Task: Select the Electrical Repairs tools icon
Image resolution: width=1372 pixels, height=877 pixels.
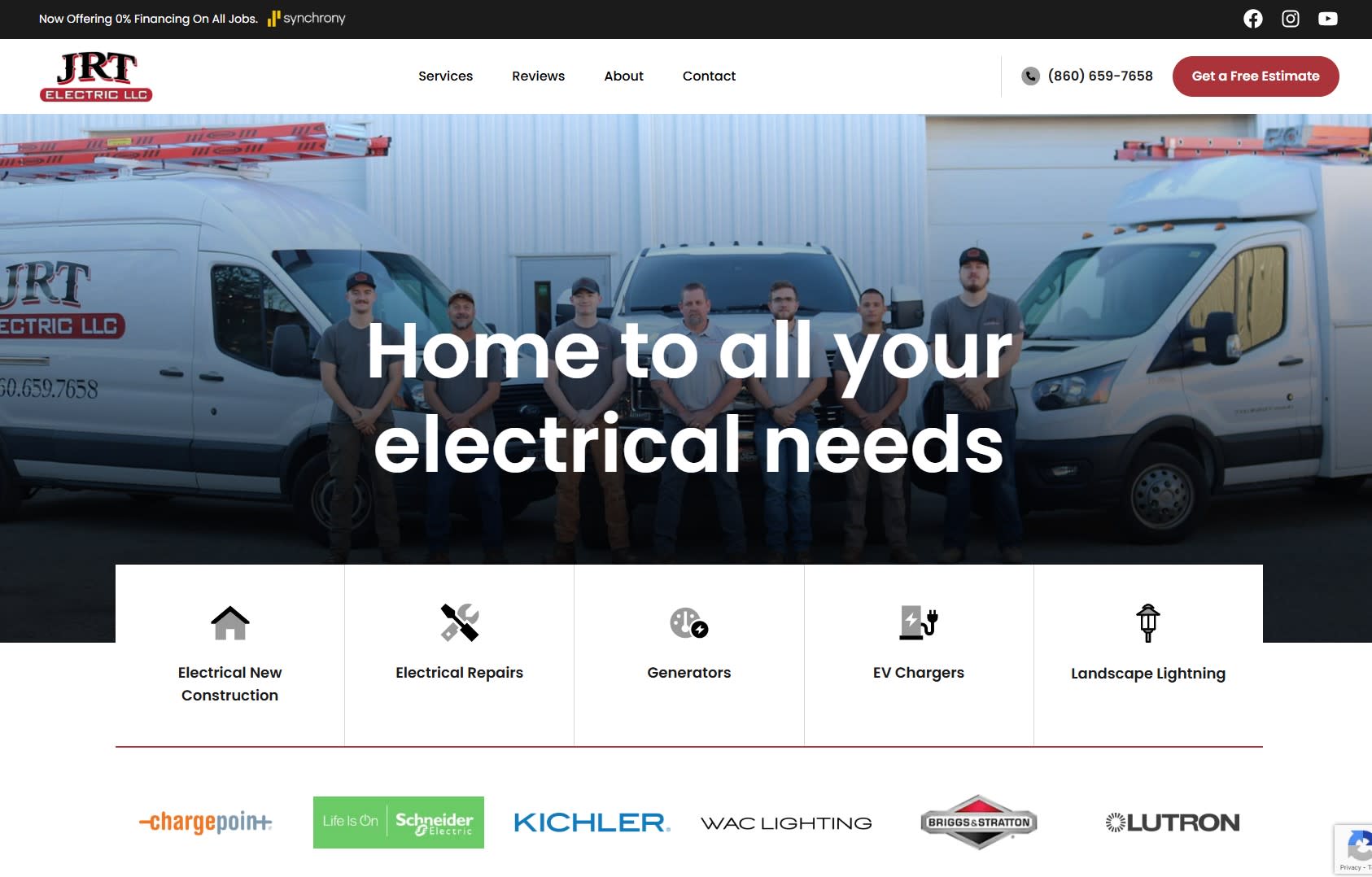Action: (x=460, y=623)
